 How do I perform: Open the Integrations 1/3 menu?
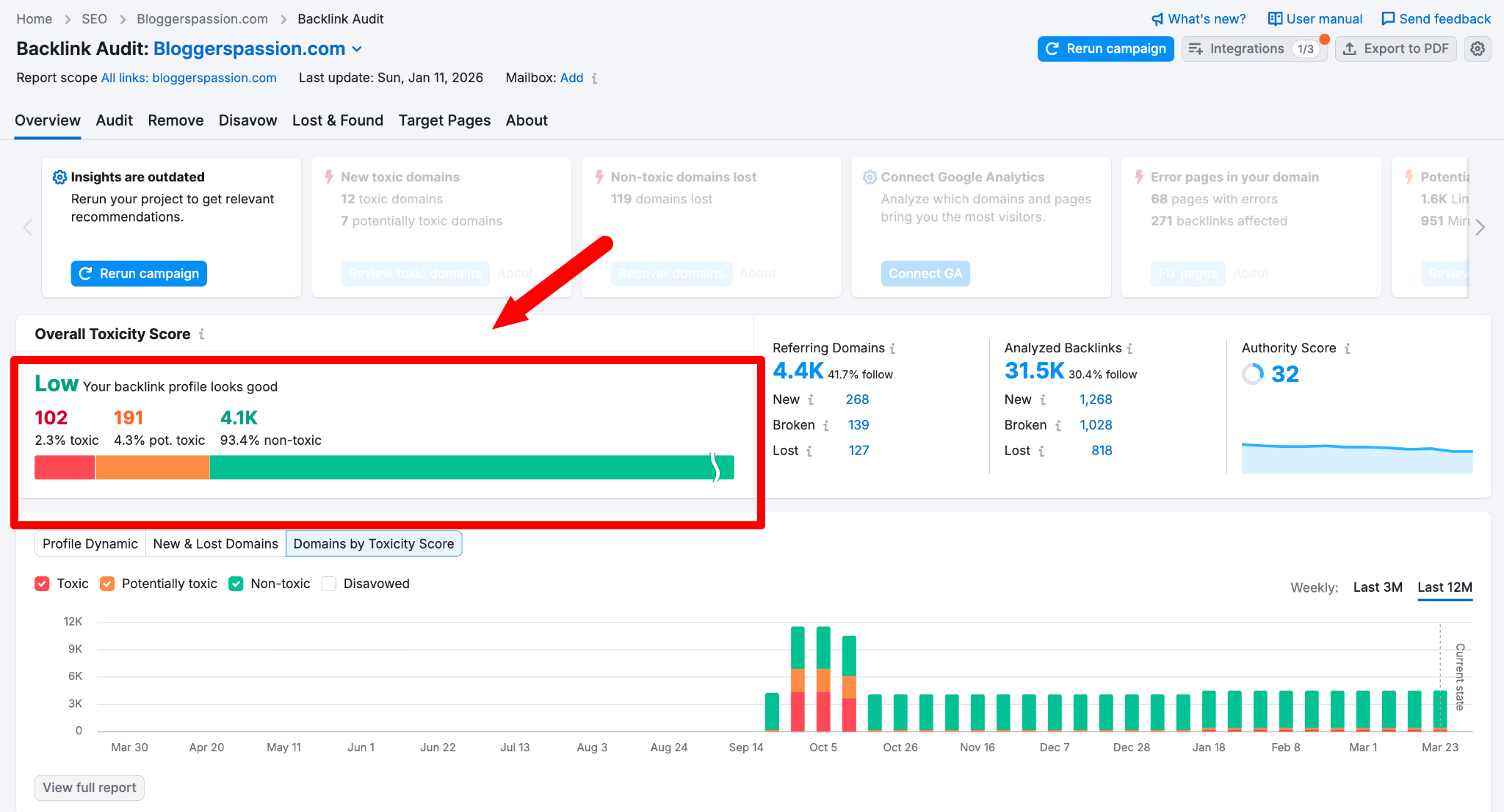pyautogui.click(x=1254, y=49)
